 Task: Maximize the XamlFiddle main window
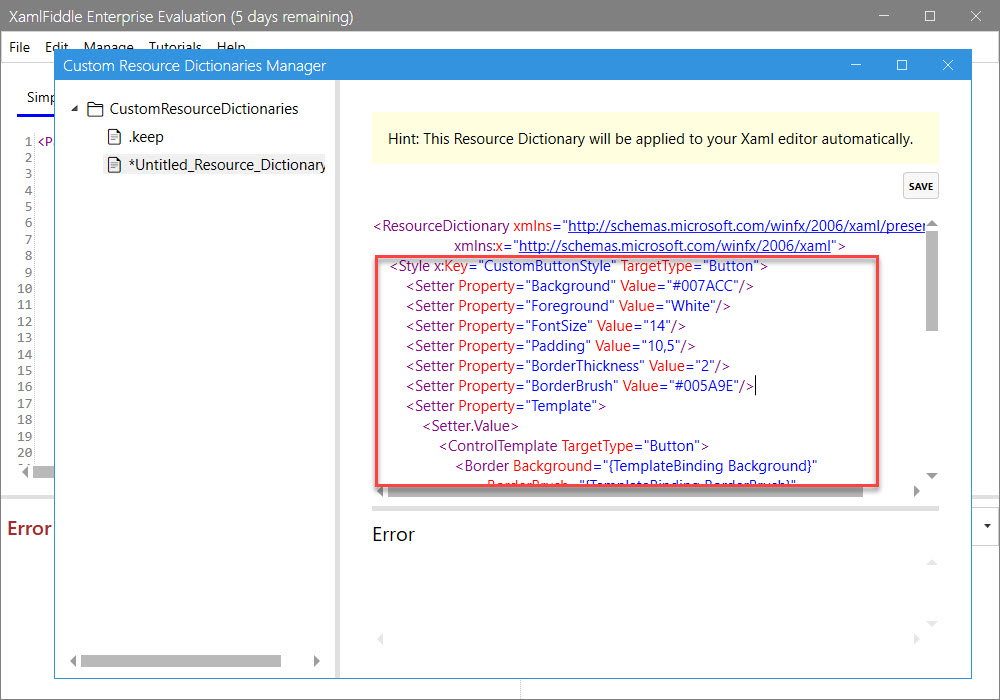(x=930, y=16)
